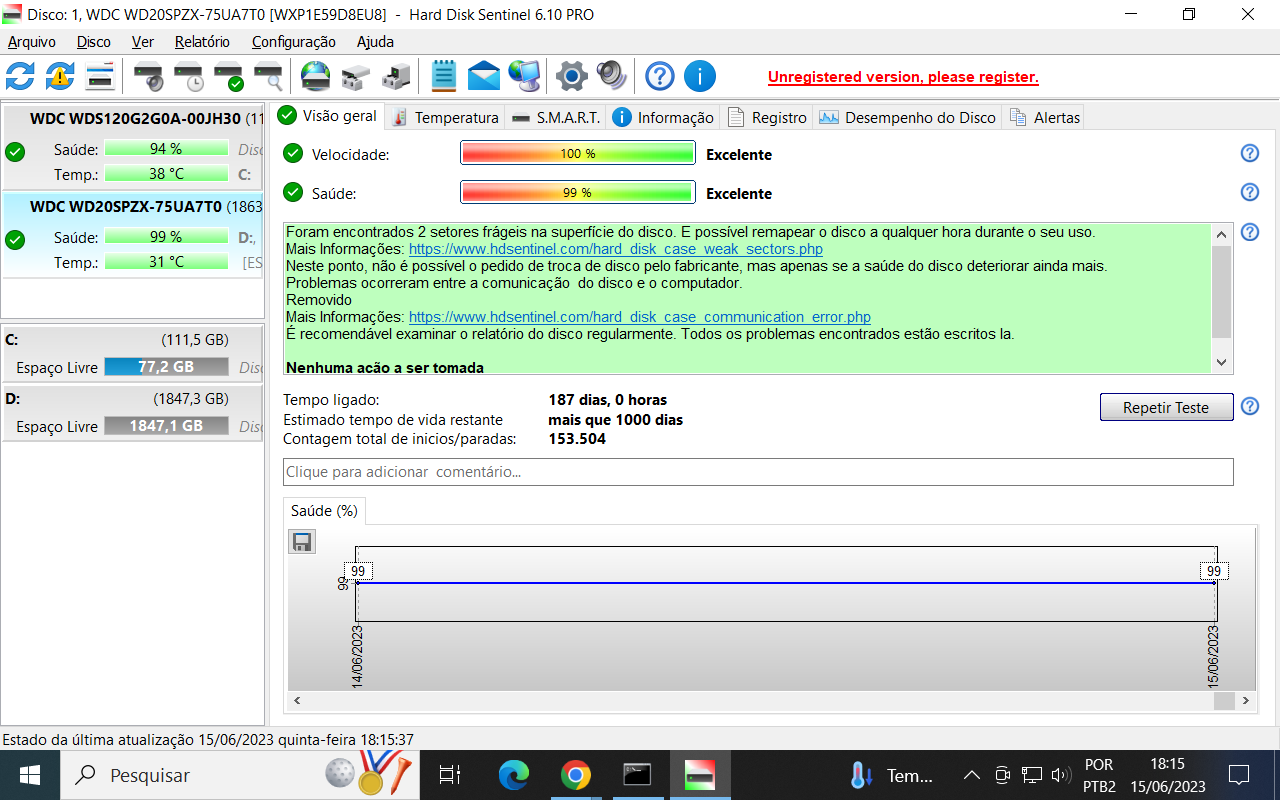This screenshot has height=800, width=1280.
Task: Open the Ajuda menu
Action: (375, 42)
